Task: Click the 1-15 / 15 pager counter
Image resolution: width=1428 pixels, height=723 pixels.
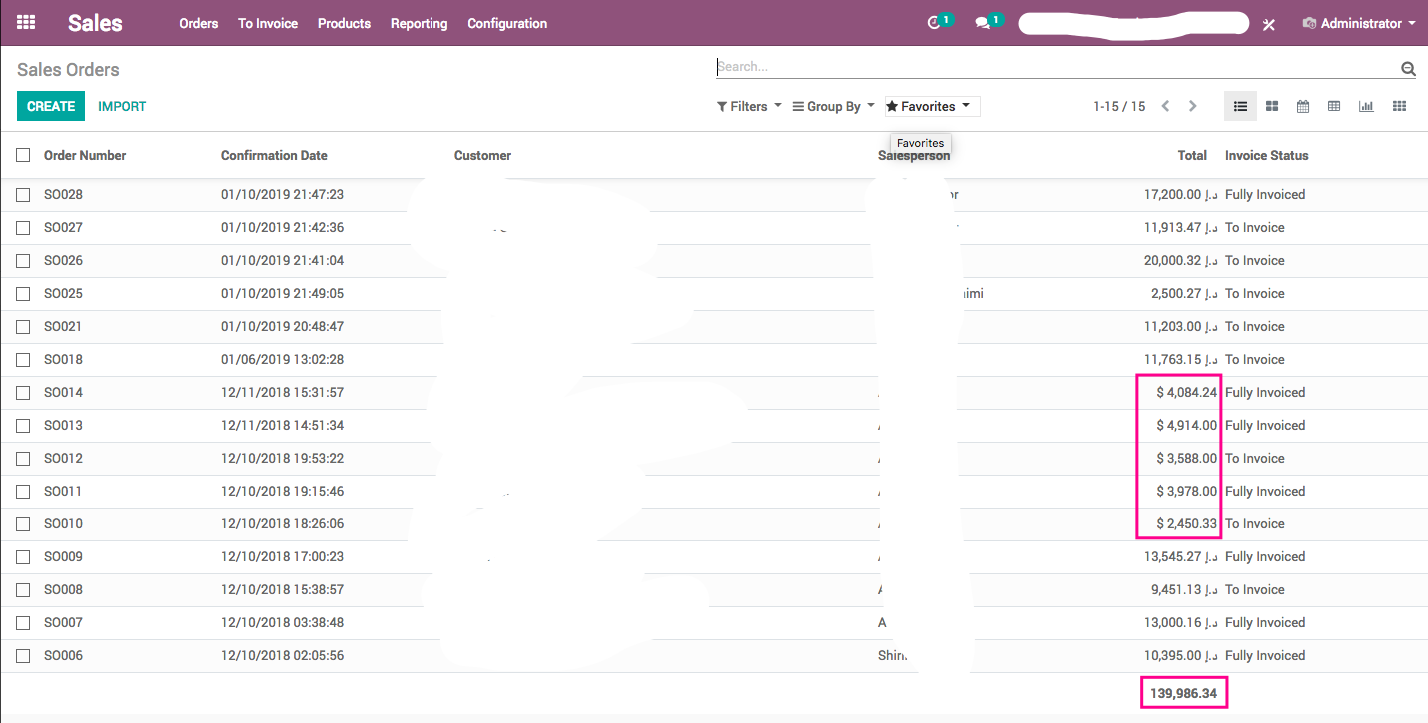Action: pyautogui.click(x=1119, y=106)
